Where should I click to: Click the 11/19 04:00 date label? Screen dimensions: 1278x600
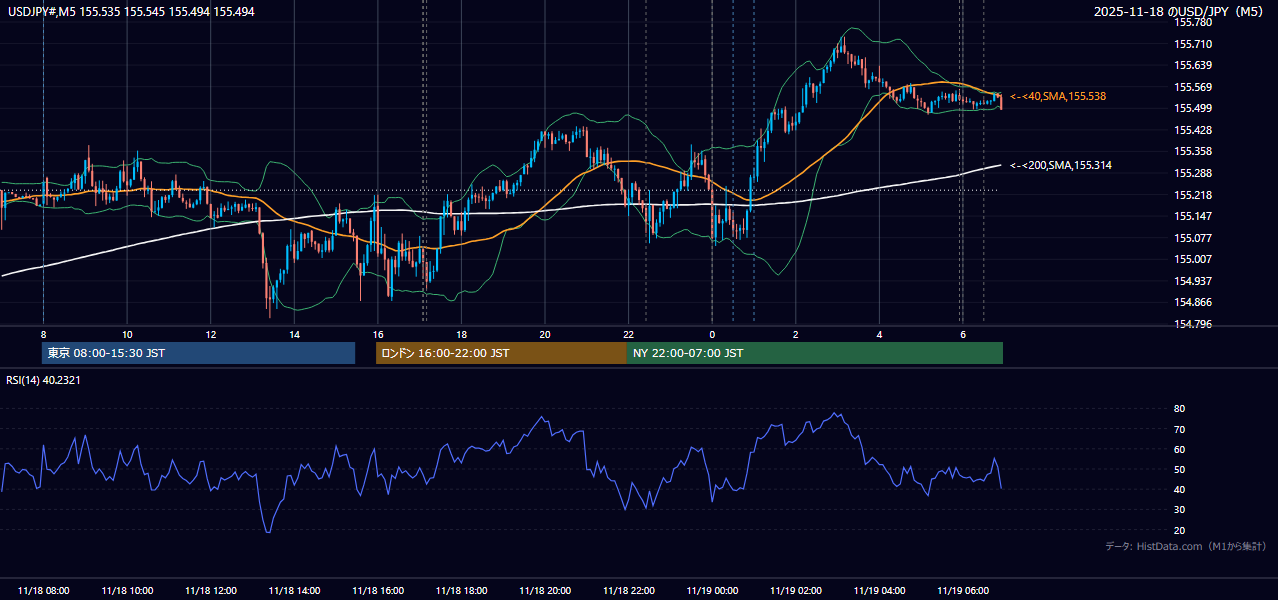879,591
